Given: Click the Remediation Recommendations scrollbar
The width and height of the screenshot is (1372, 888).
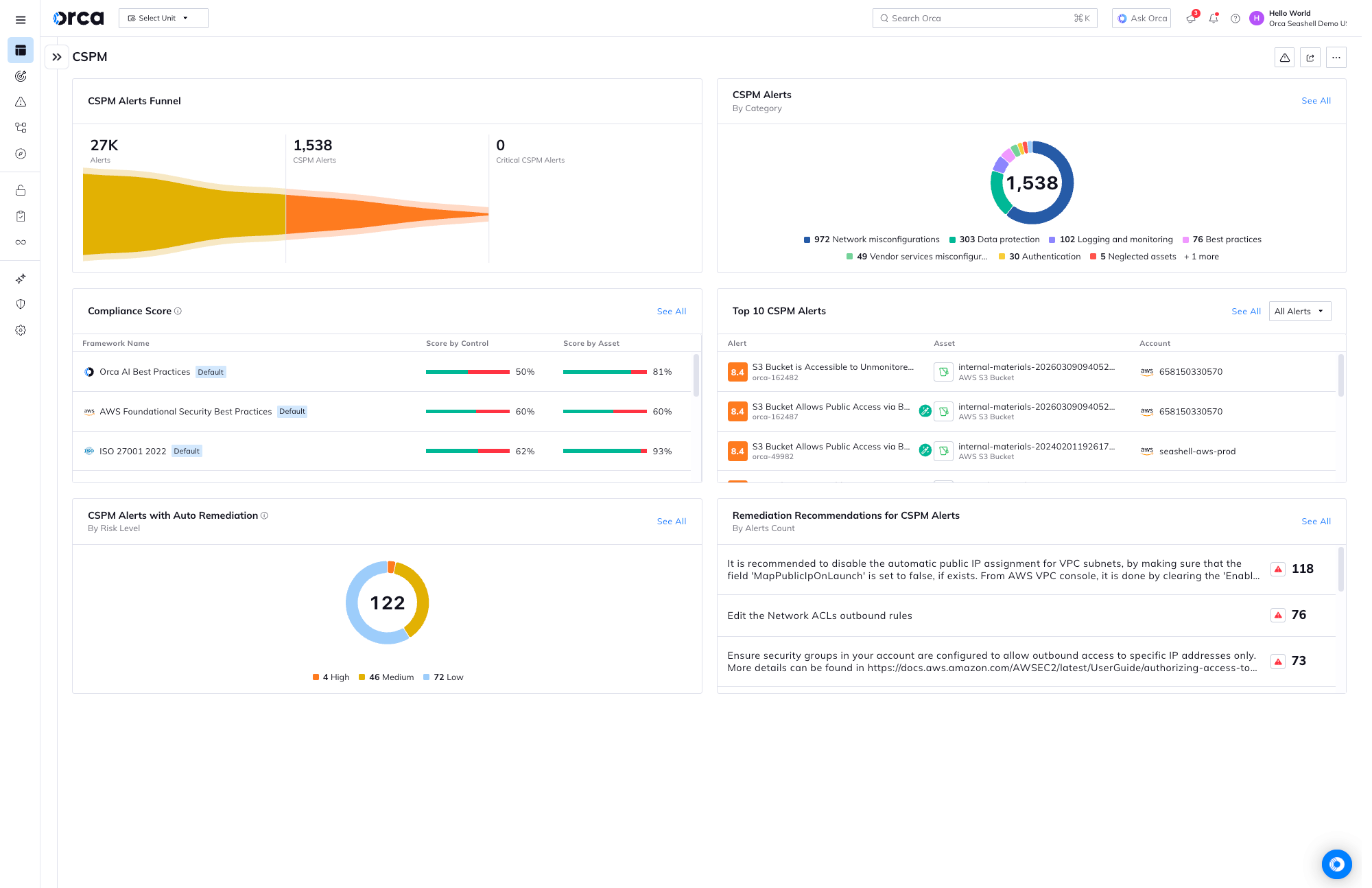Looking at the screenshot, I should (x=1340, y=570).
